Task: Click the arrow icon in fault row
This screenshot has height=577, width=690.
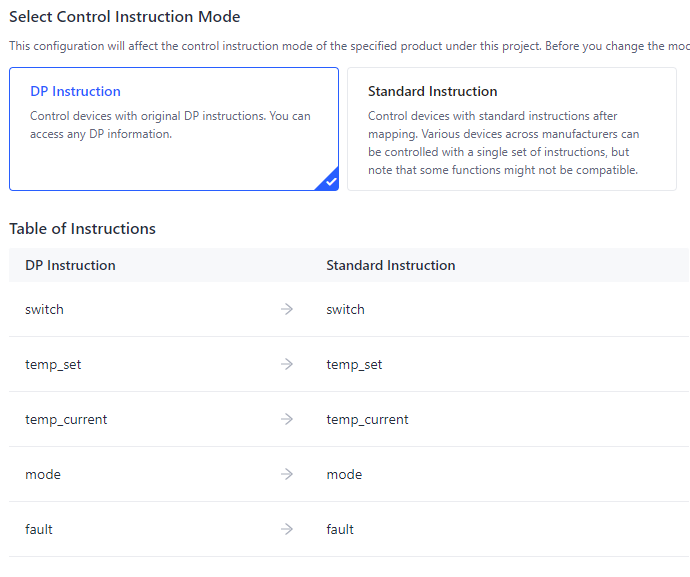Action: [x=287, y=530]
